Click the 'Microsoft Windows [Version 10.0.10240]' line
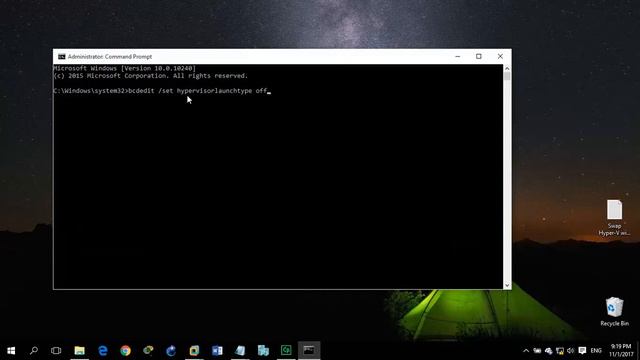This screenshot has width=640, height=360. click(x=125, y=68)
